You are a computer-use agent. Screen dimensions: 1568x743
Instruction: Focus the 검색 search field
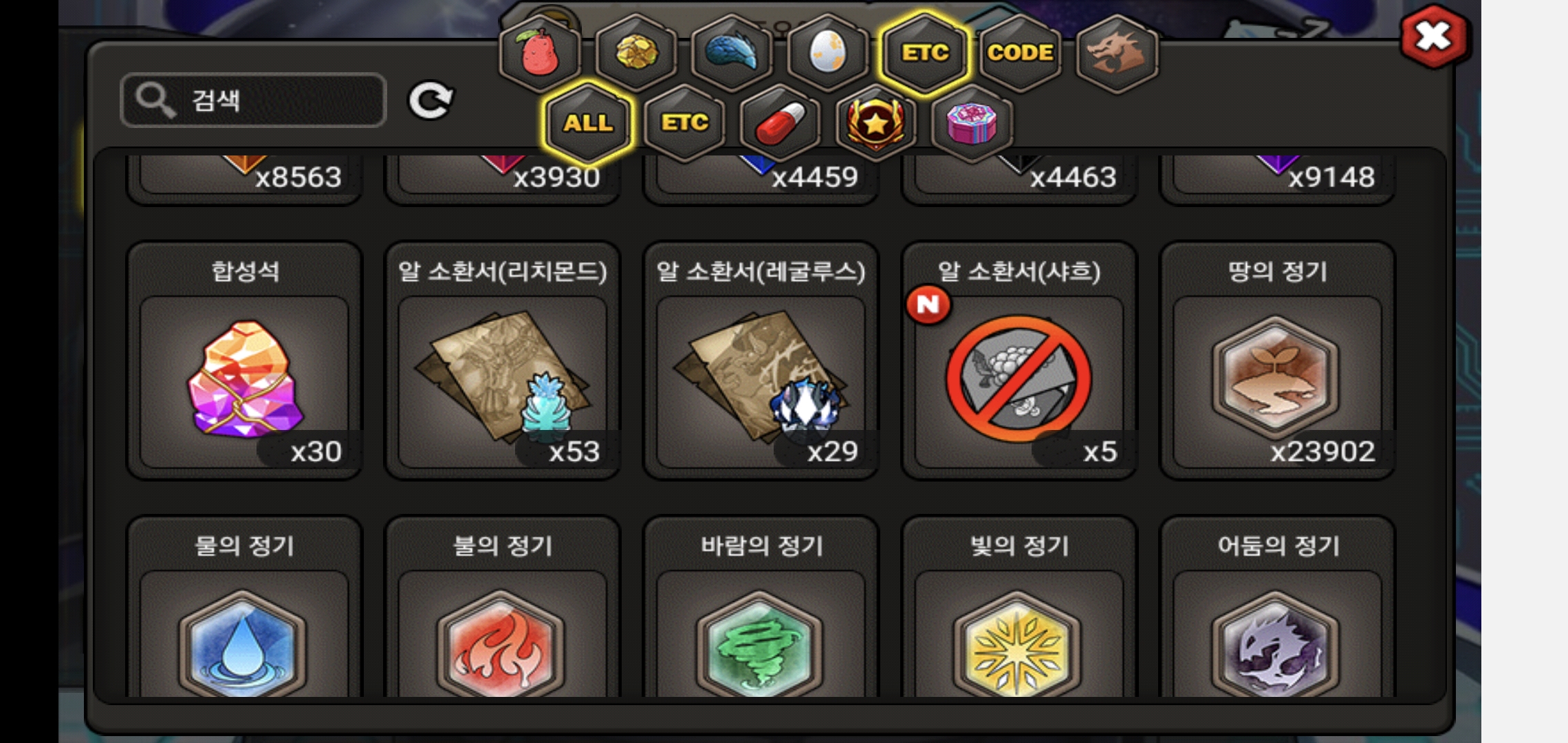253,100
